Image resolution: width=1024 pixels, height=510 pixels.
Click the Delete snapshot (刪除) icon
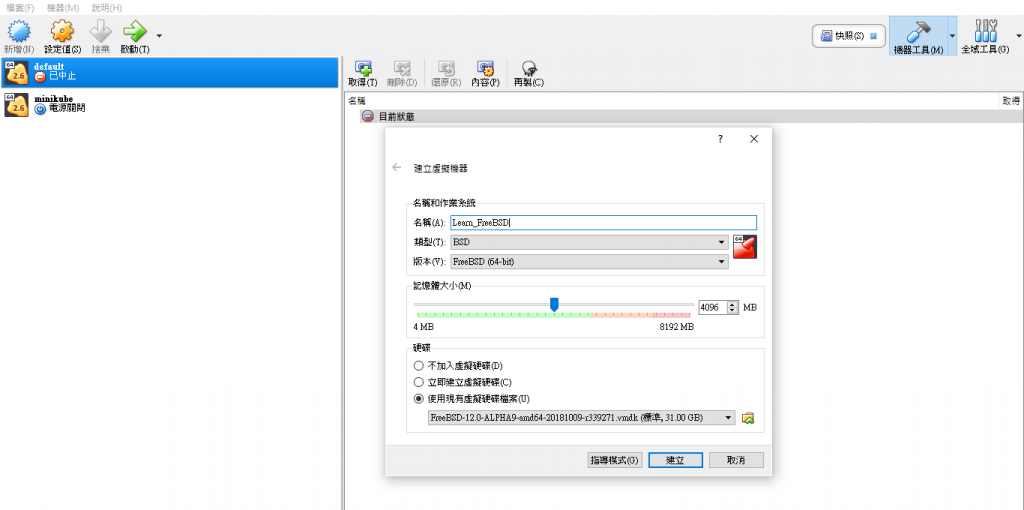[x=402, y=69]
